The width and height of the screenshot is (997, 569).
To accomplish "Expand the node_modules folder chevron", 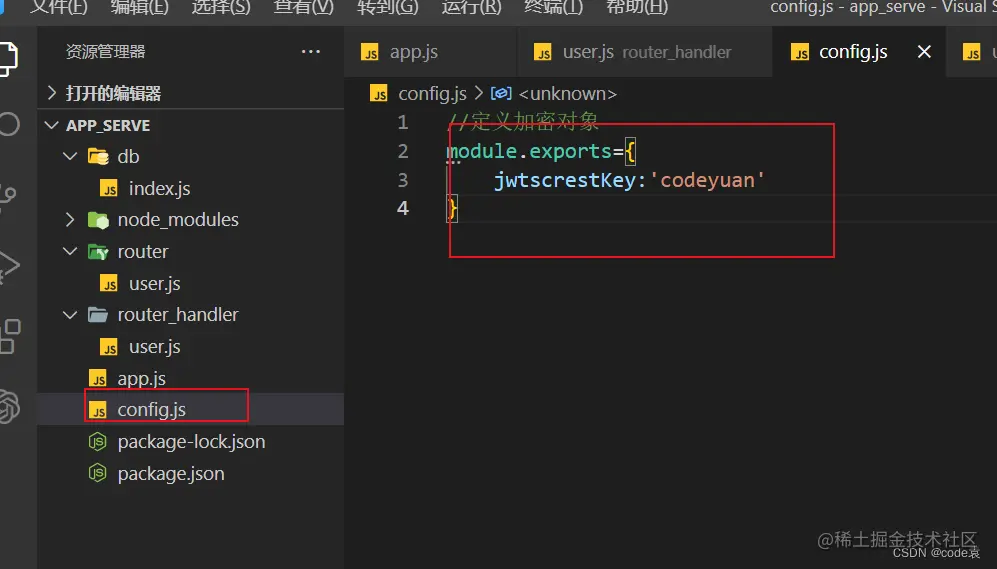I will 70,220.
